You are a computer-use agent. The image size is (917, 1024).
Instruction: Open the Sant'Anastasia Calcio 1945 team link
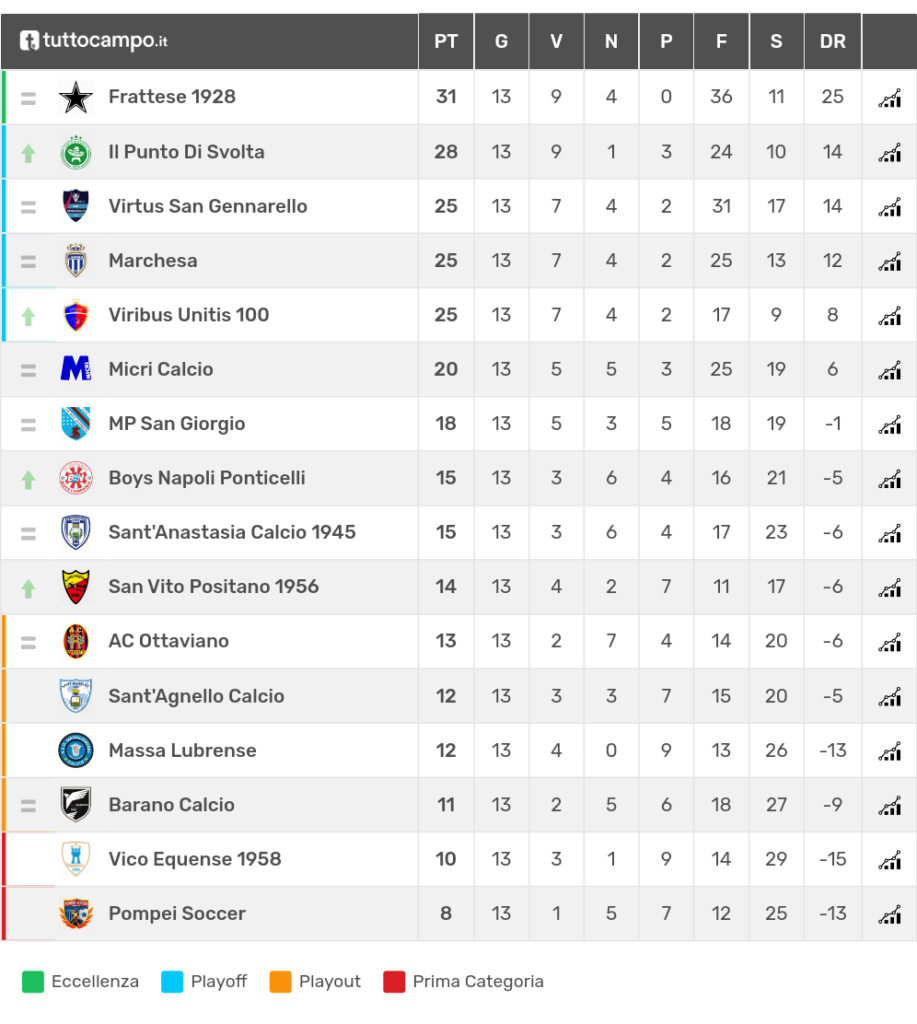coord(232,532)
